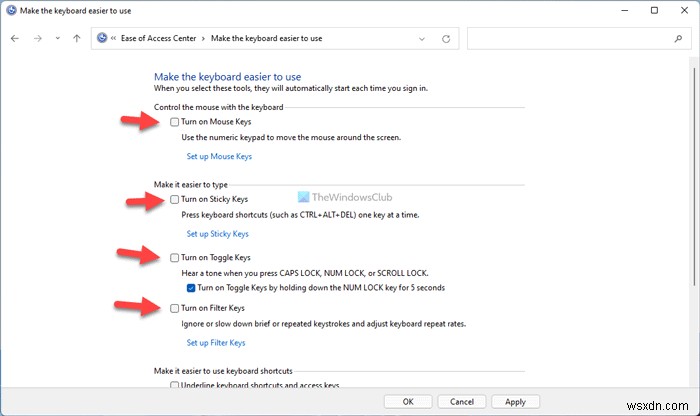
Task: Click the Apply button
Action: tap(515, 402)
